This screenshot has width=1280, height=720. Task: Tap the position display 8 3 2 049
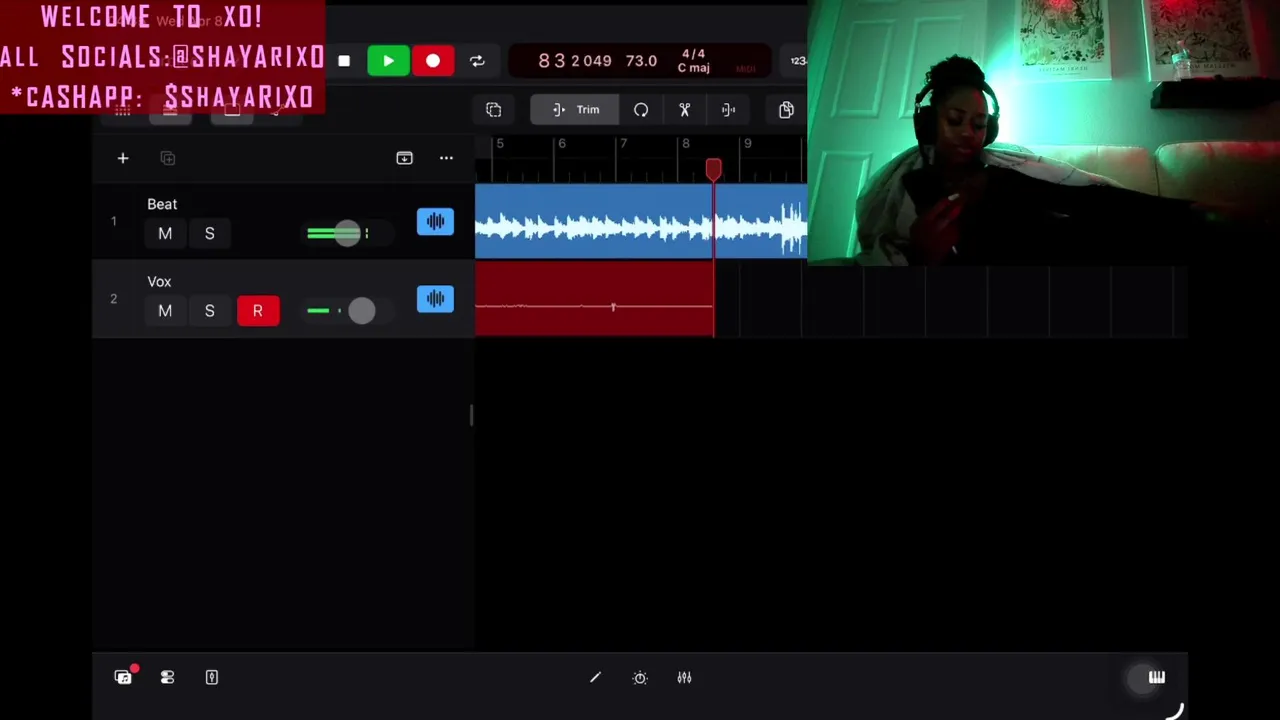point(575,61)
